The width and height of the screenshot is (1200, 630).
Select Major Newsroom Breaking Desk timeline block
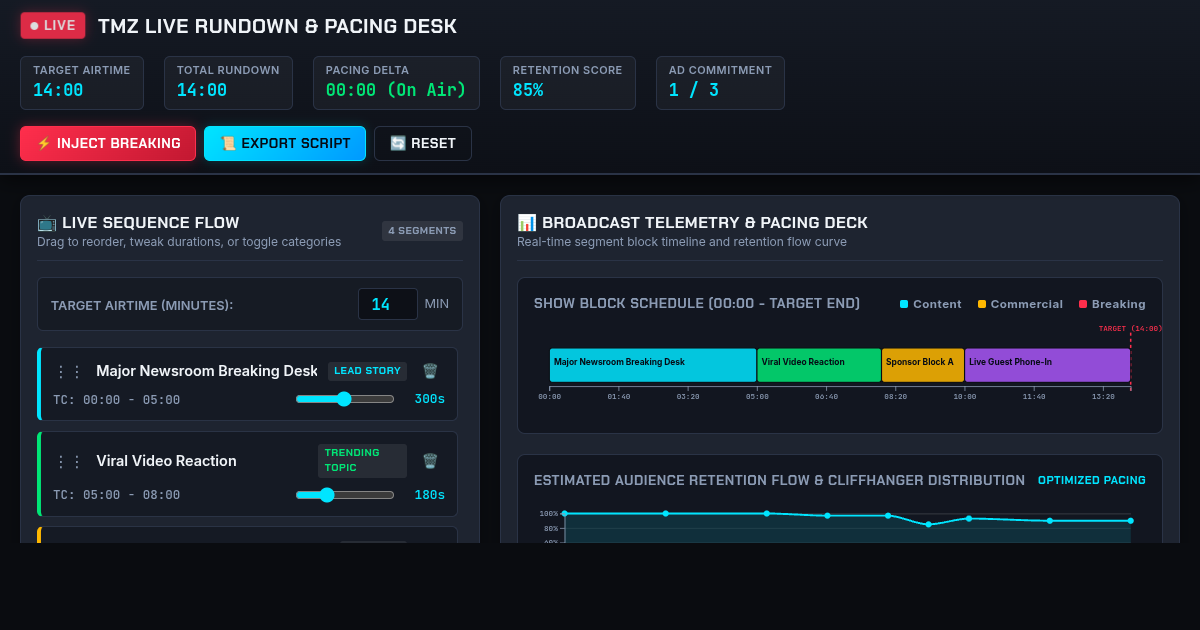coord(653,365)
